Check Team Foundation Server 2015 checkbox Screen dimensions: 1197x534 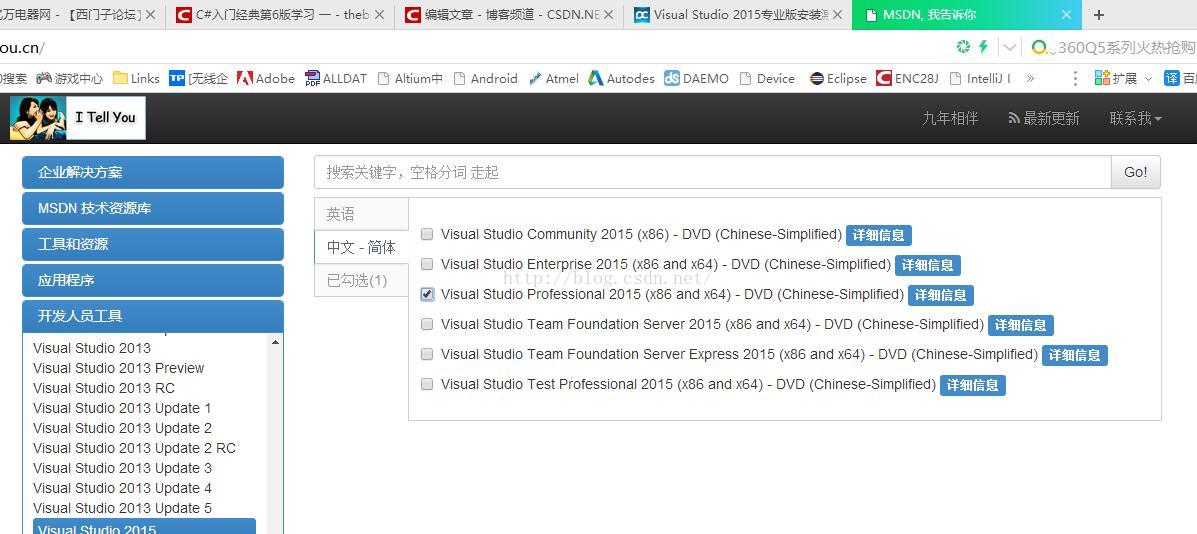point(427,324)
